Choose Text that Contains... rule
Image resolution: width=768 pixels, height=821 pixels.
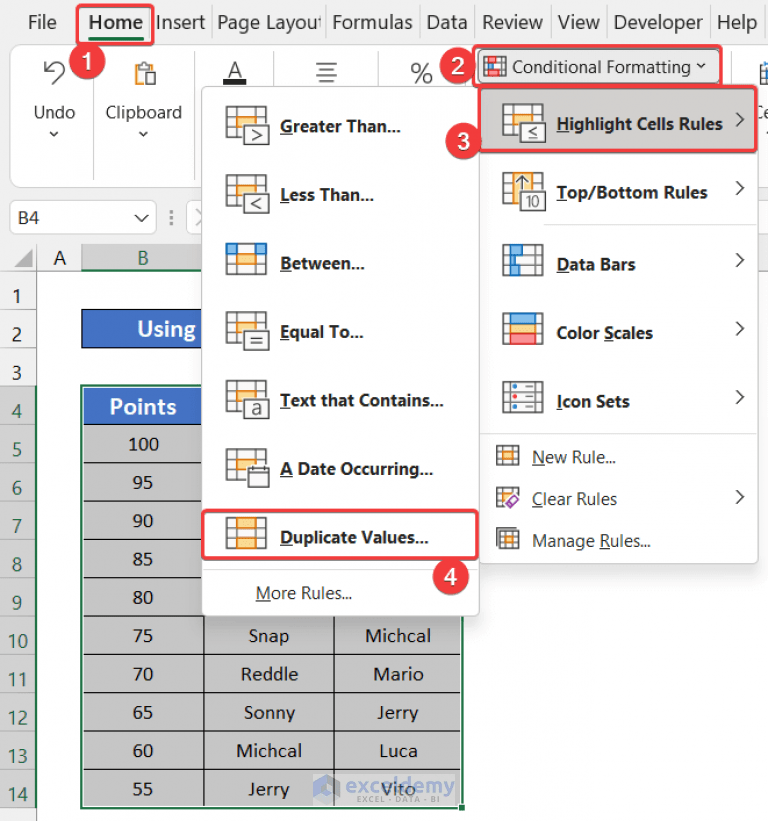point(340,401)
